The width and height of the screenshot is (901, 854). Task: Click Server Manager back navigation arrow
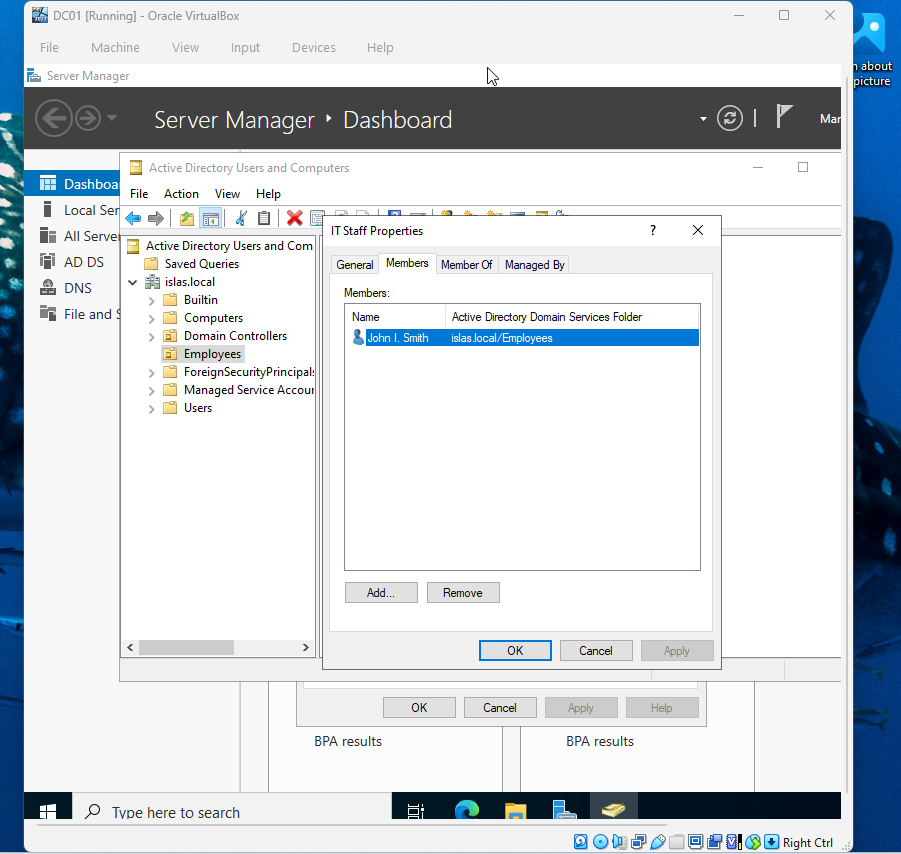click(x=54, y=118)
